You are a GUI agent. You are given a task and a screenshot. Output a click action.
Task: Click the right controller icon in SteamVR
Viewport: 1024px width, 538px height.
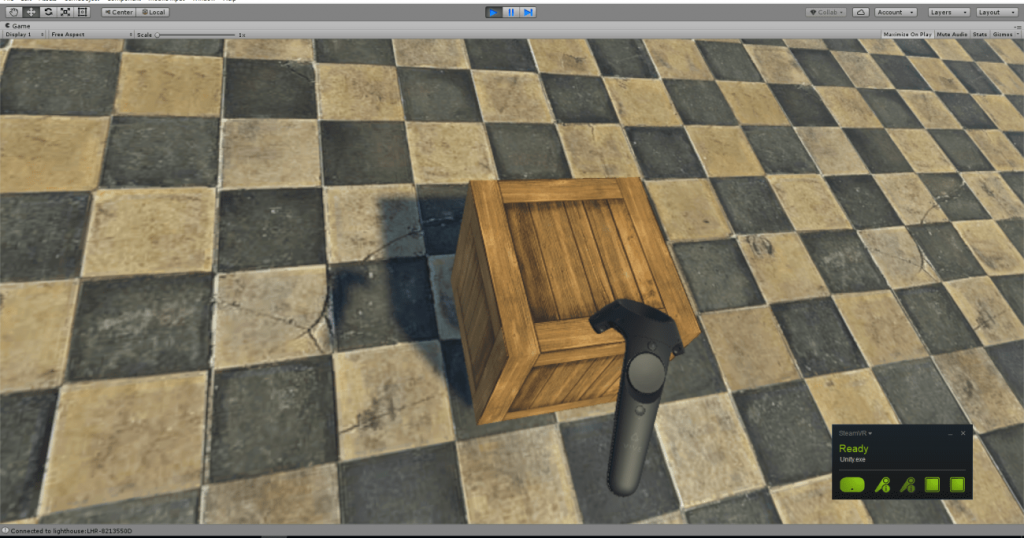[907, 484]
